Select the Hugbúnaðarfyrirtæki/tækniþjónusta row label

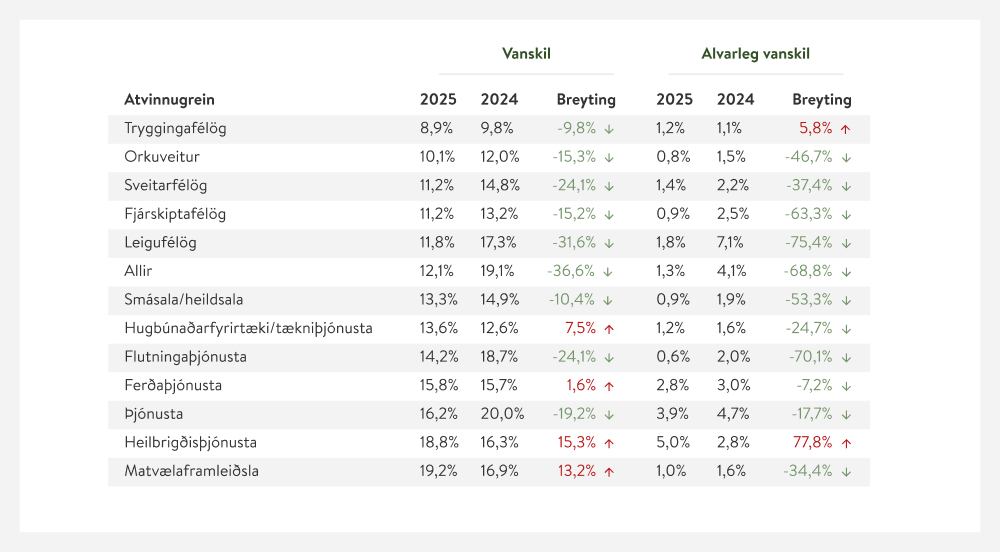coord(249,328)
